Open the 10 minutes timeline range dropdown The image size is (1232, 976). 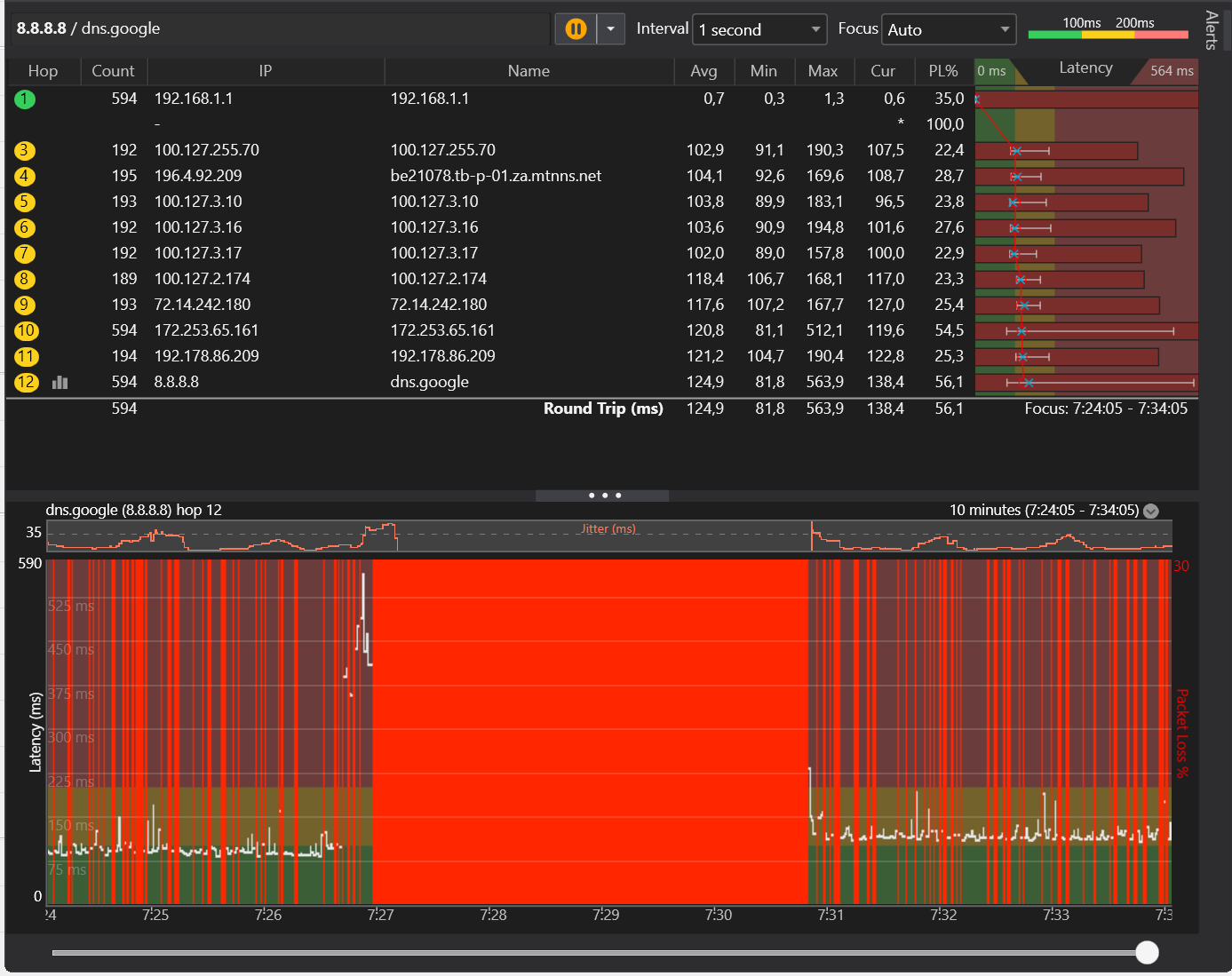click(x=1151, y=511)
